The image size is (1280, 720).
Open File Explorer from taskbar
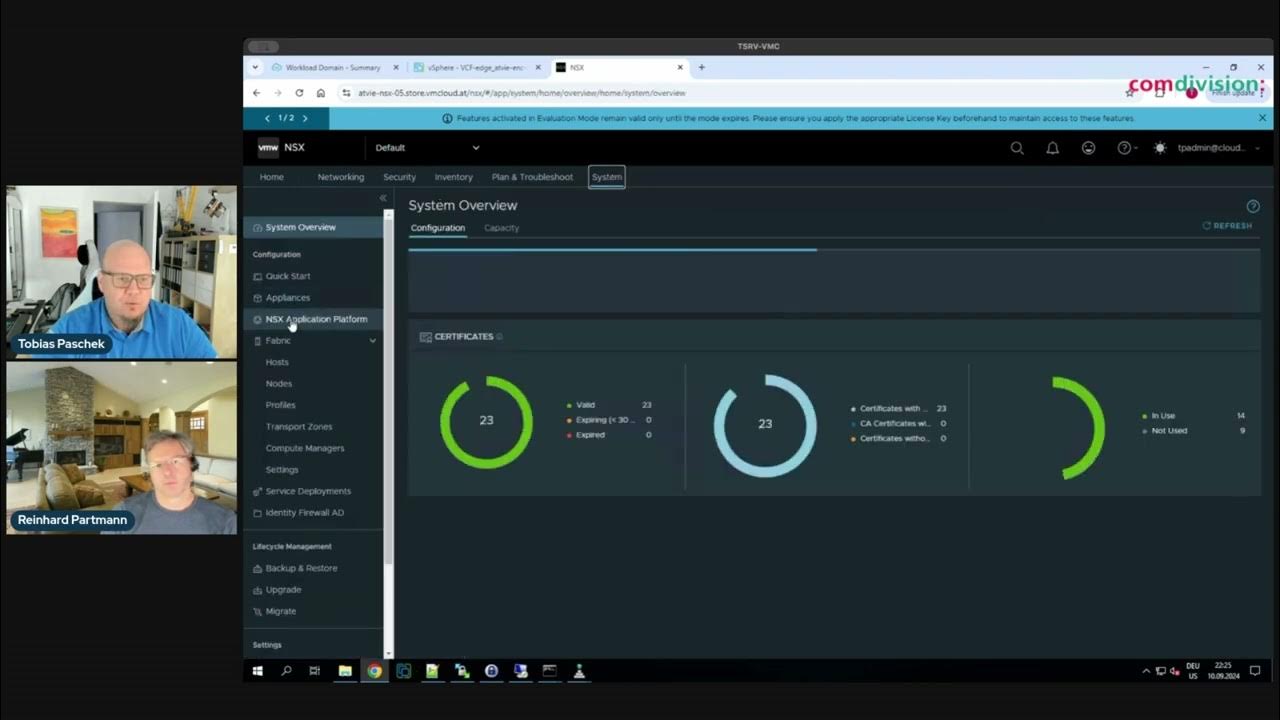[x=345, y=671]
